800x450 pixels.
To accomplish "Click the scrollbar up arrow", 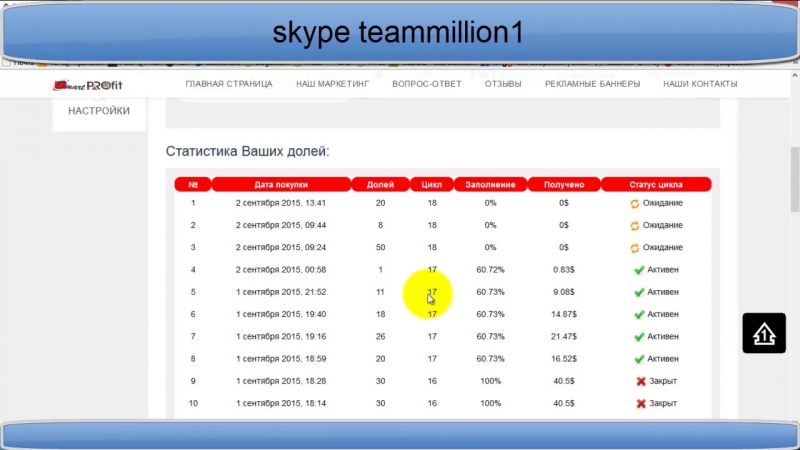I will point(794,75).
